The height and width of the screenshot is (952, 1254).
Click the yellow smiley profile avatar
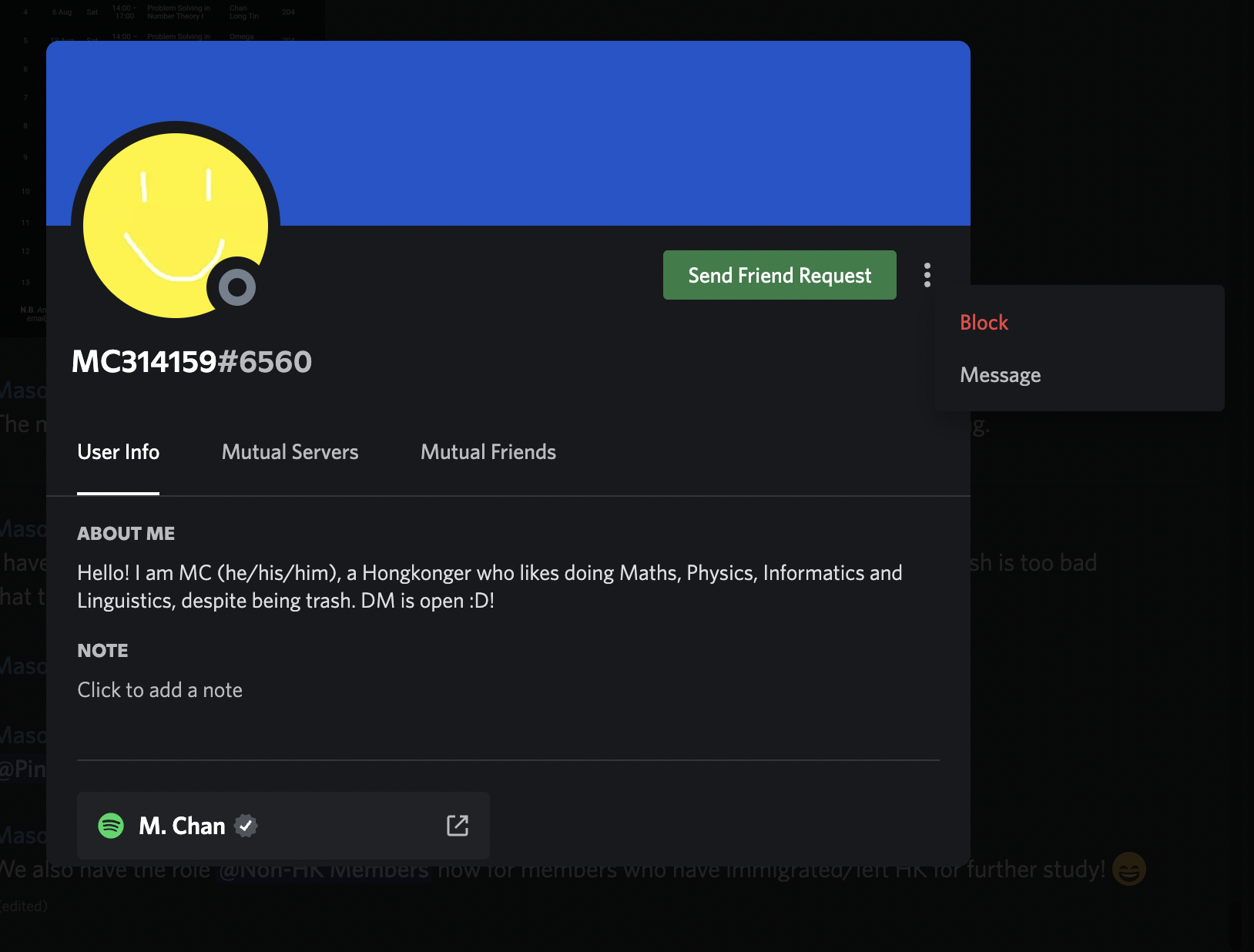(x=176, y=225)
